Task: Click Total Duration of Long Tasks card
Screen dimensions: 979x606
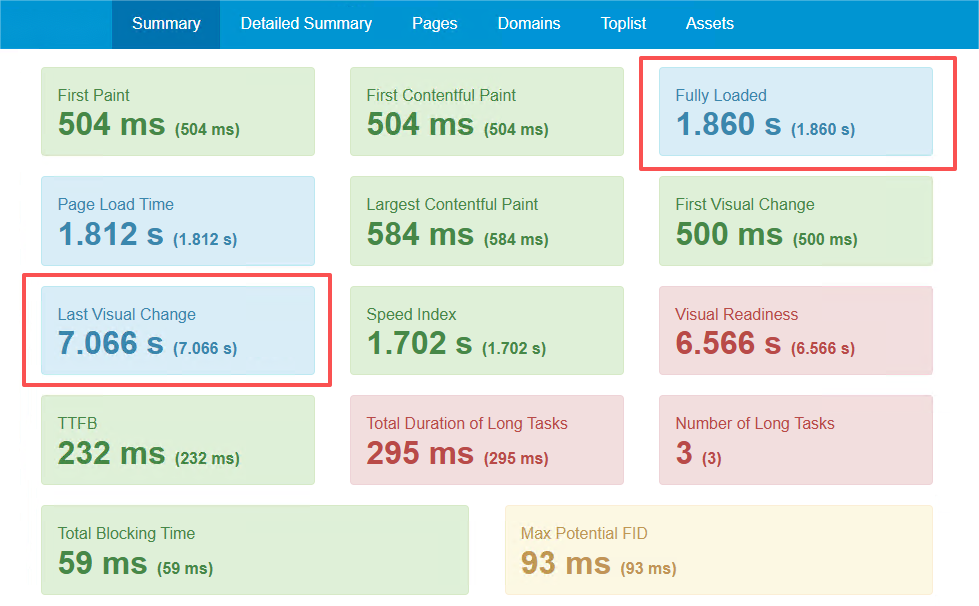Action: (x=486, y=439)
